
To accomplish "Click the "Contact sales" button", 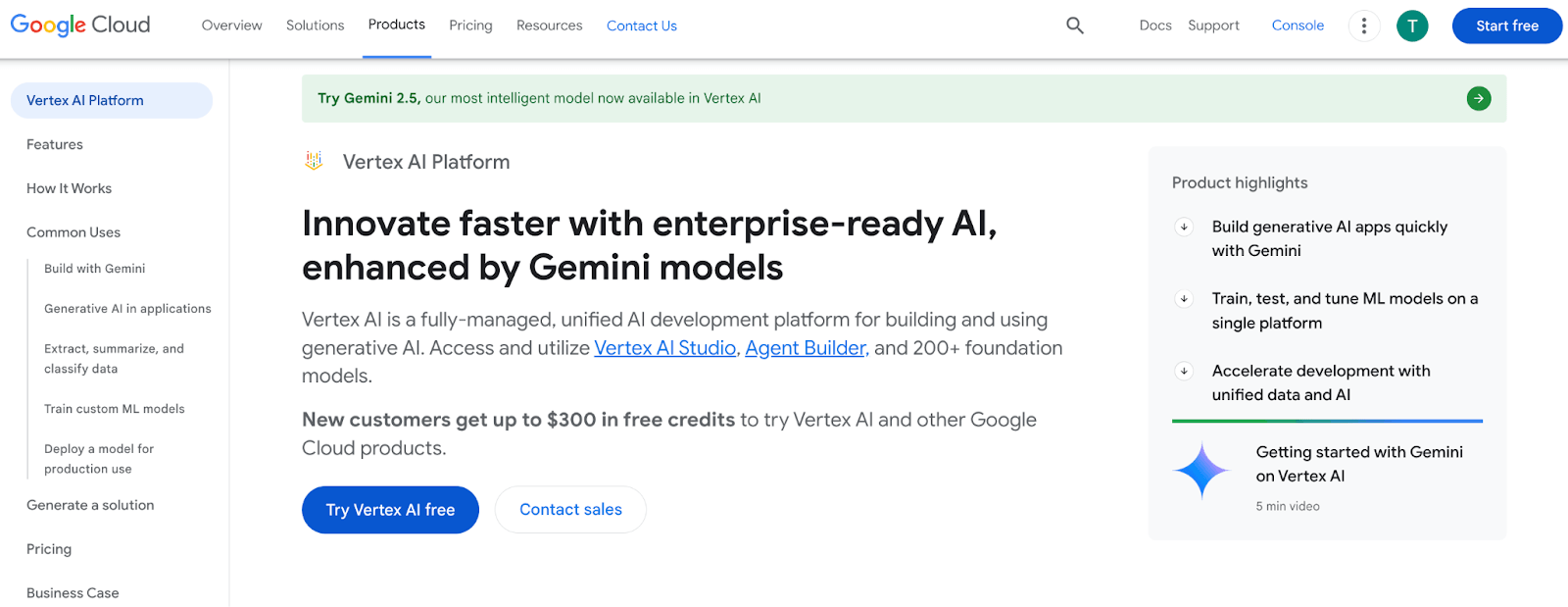I will [570, 510].
